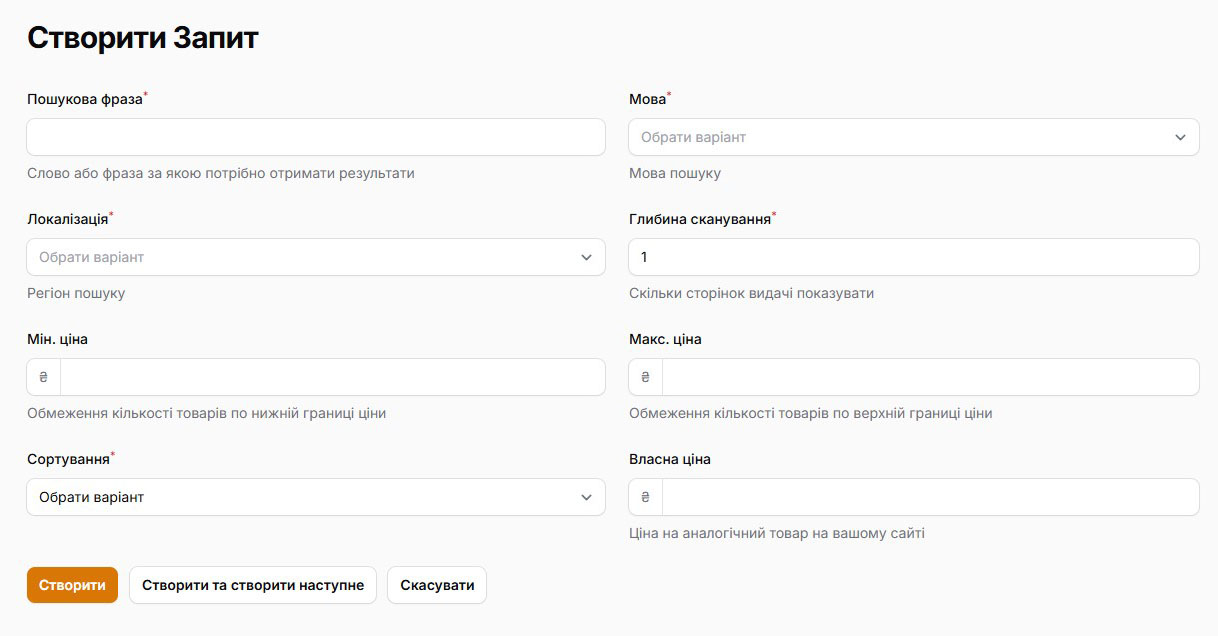Click the hryvnia symbol in Мін. ціна
Viewport: 1218px width, 636px height.
(x=43, y=377)
